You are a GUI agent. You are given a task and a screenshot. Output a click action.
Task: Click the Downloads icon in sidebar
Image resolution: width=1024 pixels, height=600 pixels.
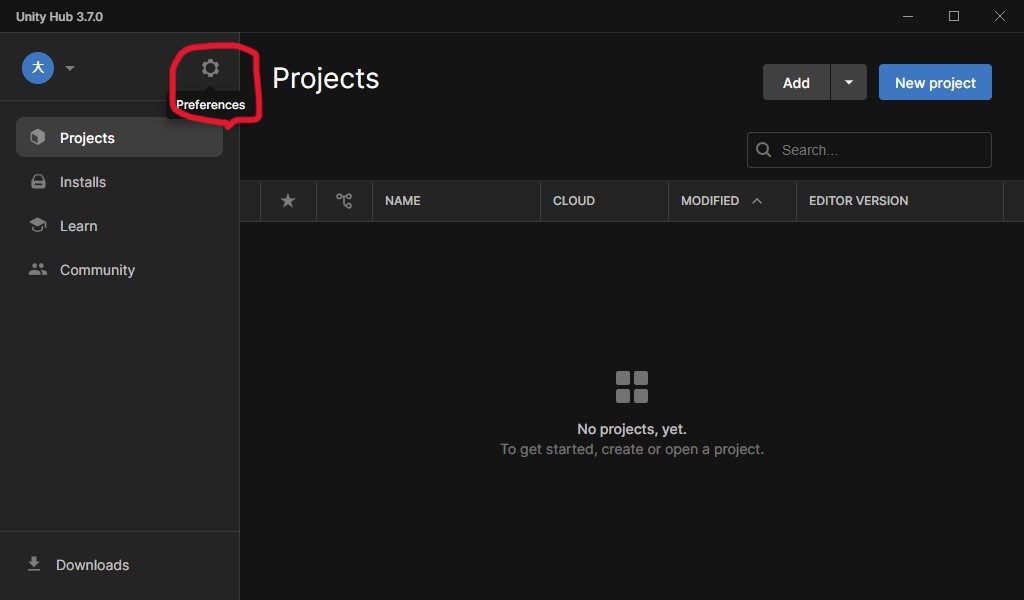(x=34, y=564)
